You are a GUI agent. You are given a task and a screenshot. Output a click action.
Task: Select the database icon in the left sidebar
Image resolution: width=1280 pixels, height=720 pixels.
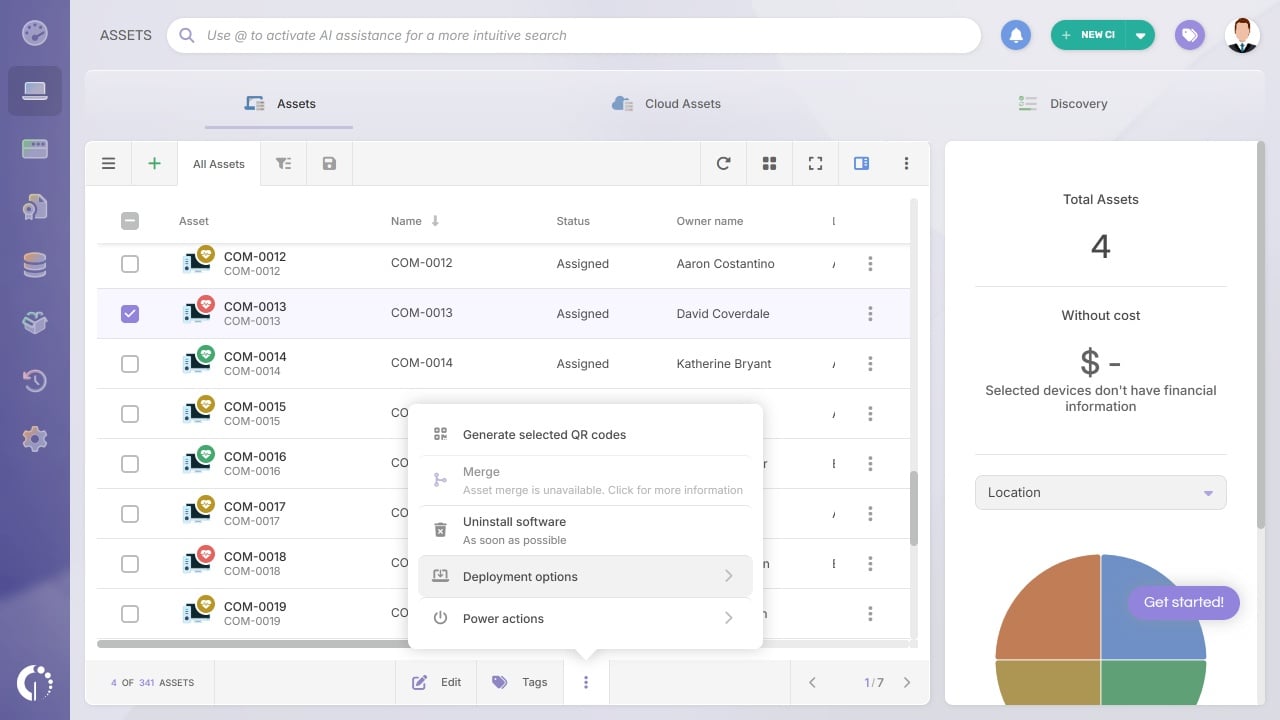pos(36,264)
